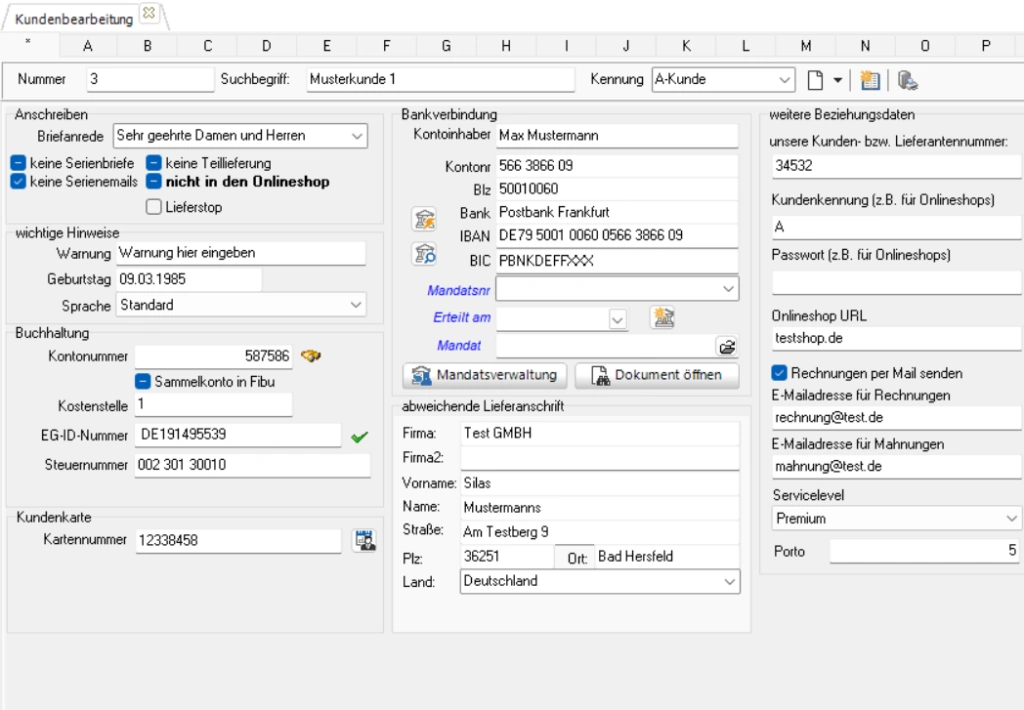Click the Passwort input field

click(896, 282)
